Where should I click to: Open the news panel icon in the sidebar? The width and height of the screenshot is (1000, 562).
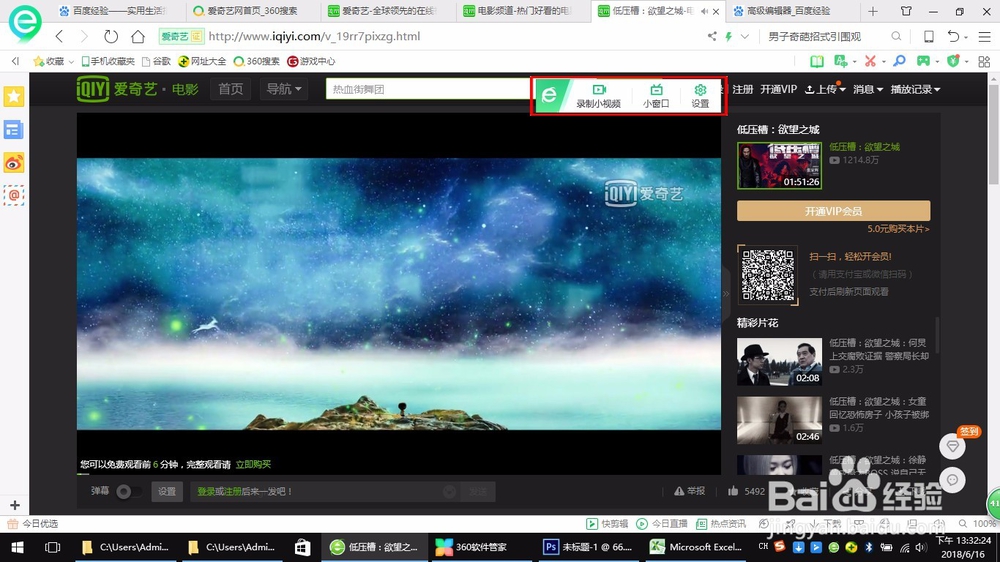pyautogui.click(x=13, y=130)
